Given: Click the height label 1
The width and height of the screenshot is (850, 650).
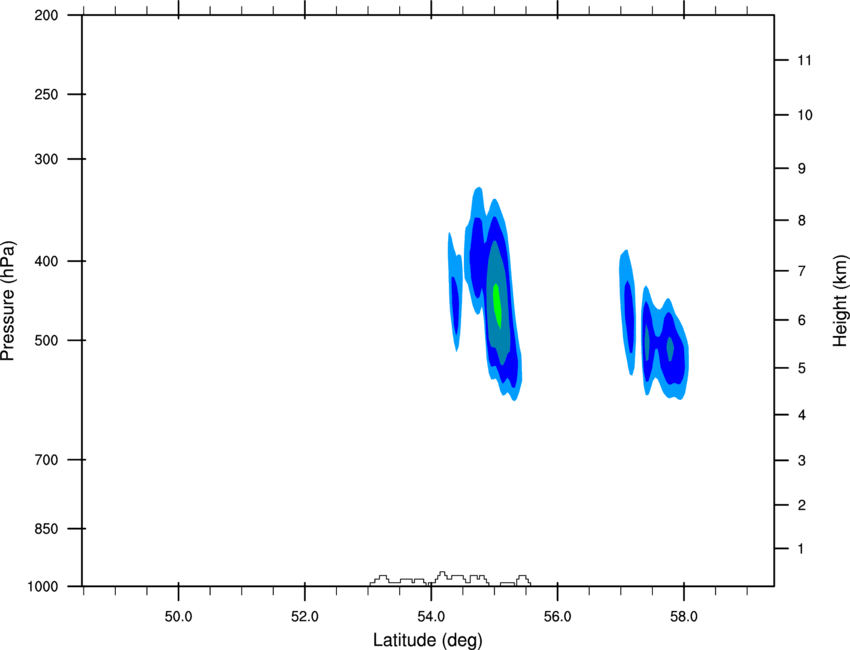Looking at the screenshot, I should point(801,549).
